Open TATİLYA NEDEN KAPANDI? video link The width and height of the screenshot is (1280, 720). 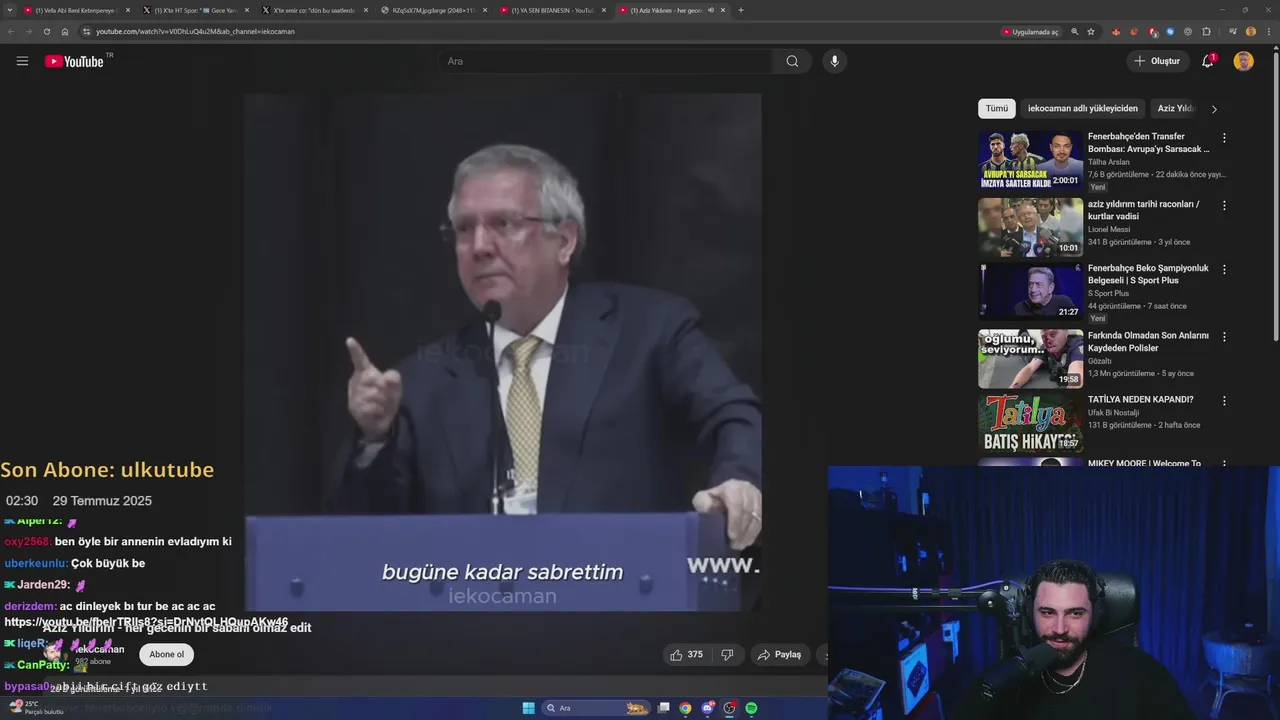tap(1141, 399)
